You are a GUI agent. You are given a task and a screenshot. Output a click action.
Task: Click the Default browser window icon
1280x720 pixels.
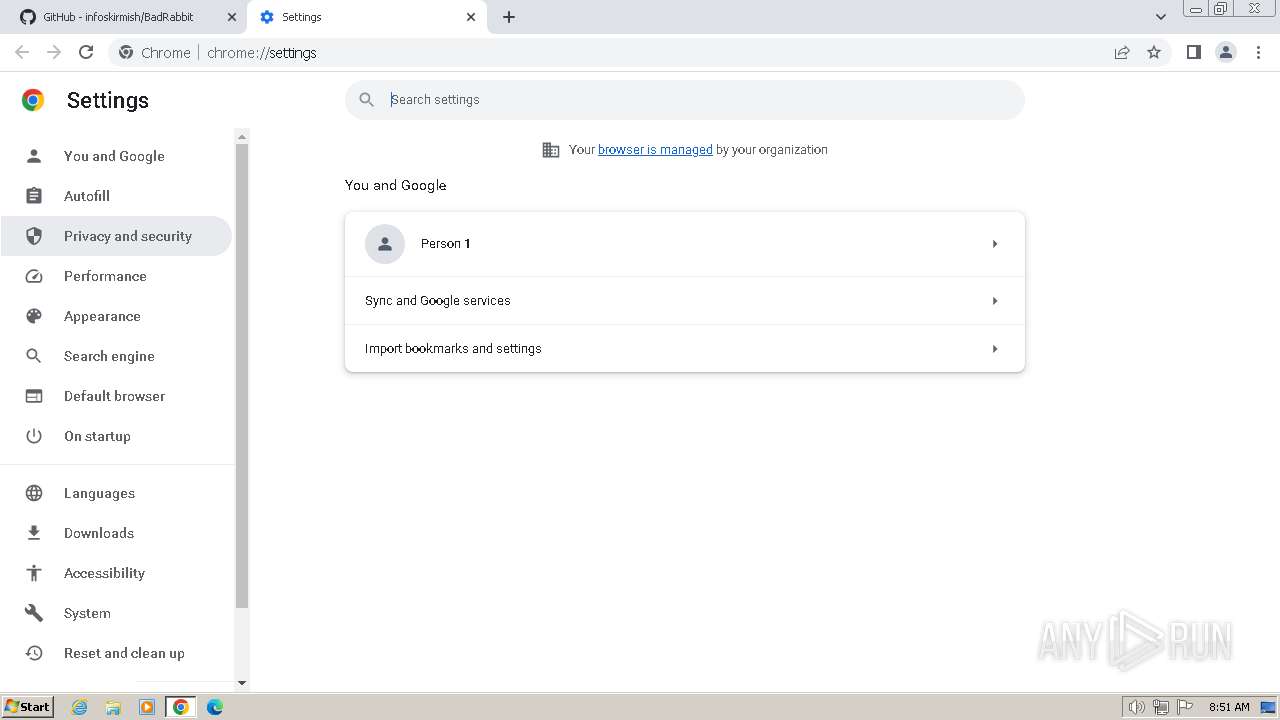pos(34,396)
